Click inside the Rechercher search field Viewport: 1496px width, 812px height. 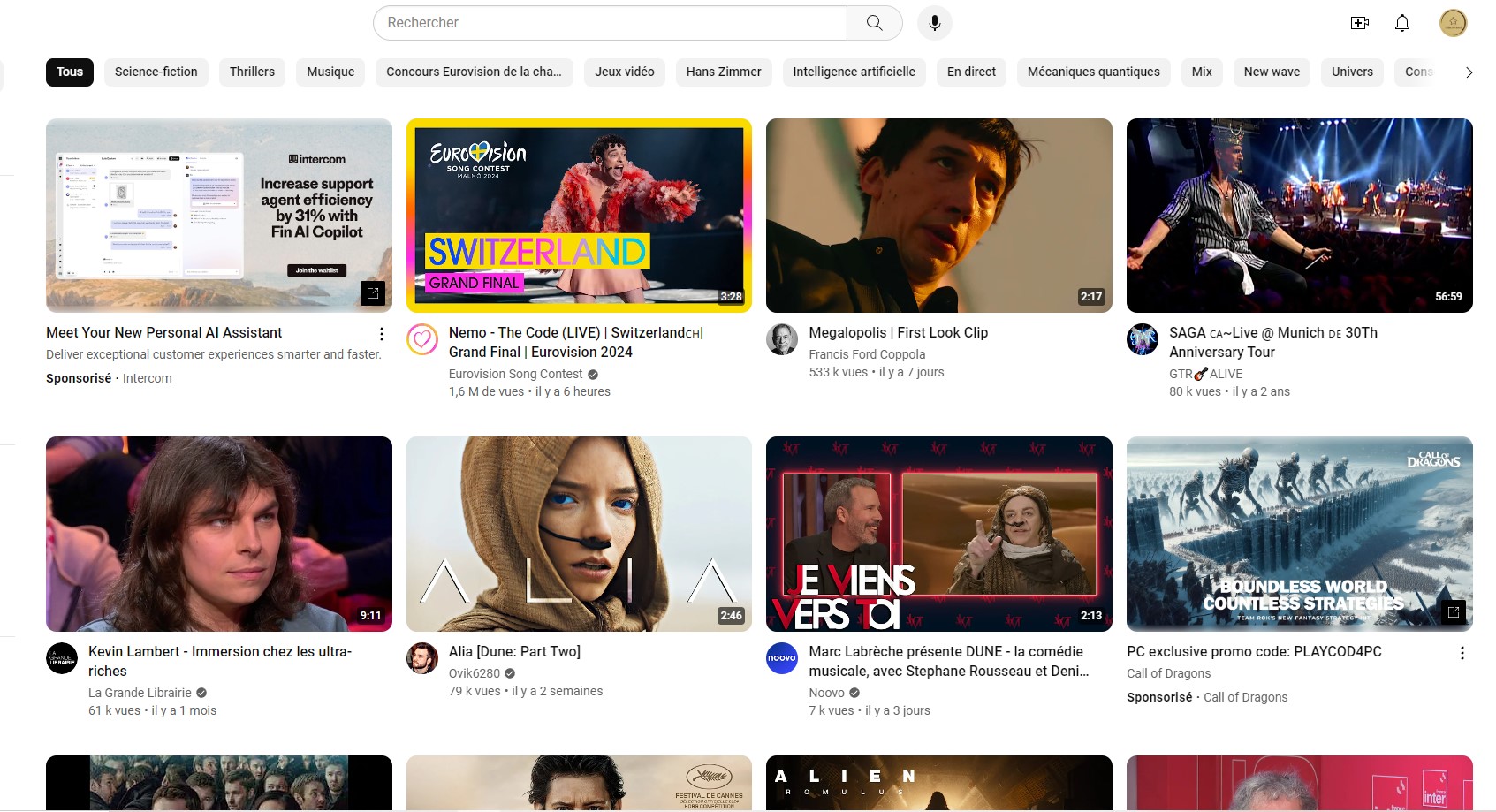coord(610,23)
